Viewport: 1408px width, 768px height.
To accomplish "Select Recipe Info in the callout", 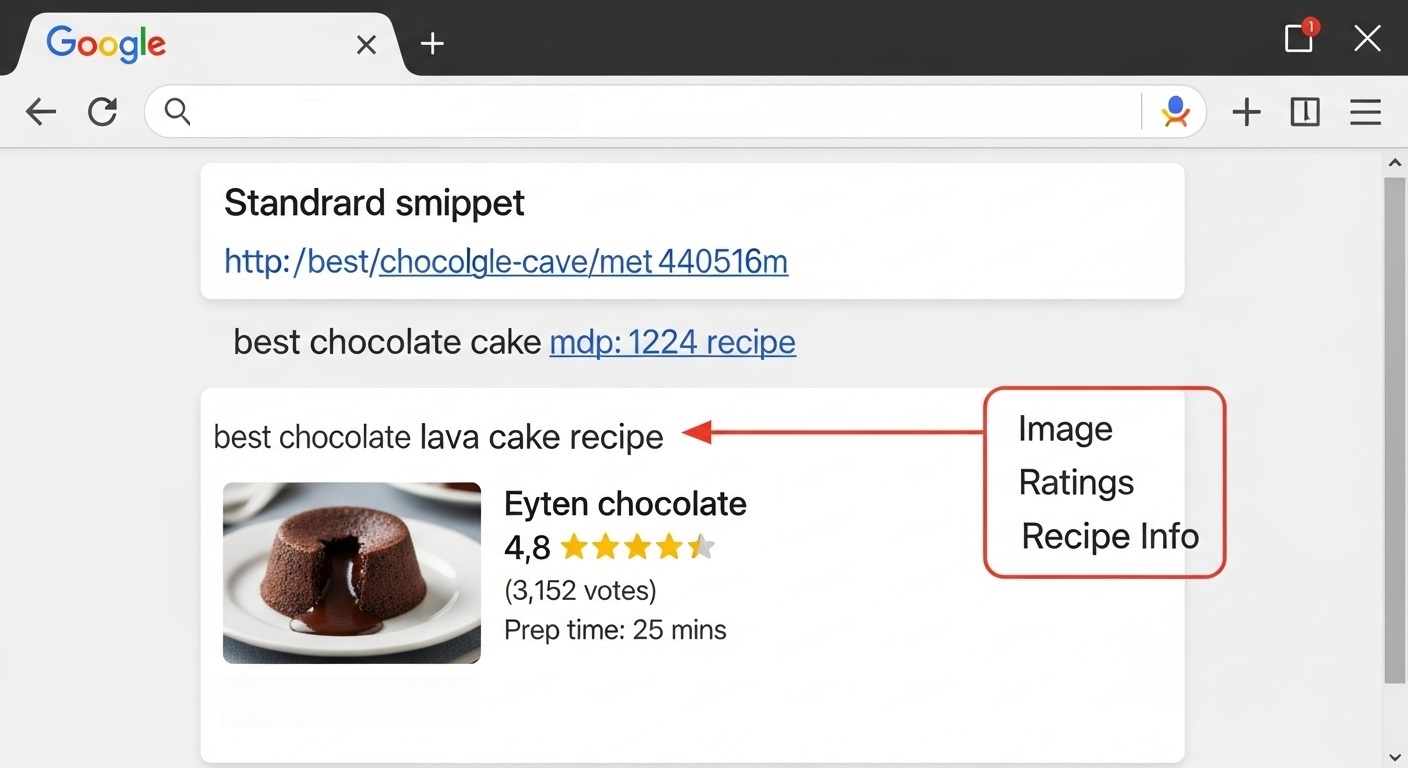I will pos(1109,537).
